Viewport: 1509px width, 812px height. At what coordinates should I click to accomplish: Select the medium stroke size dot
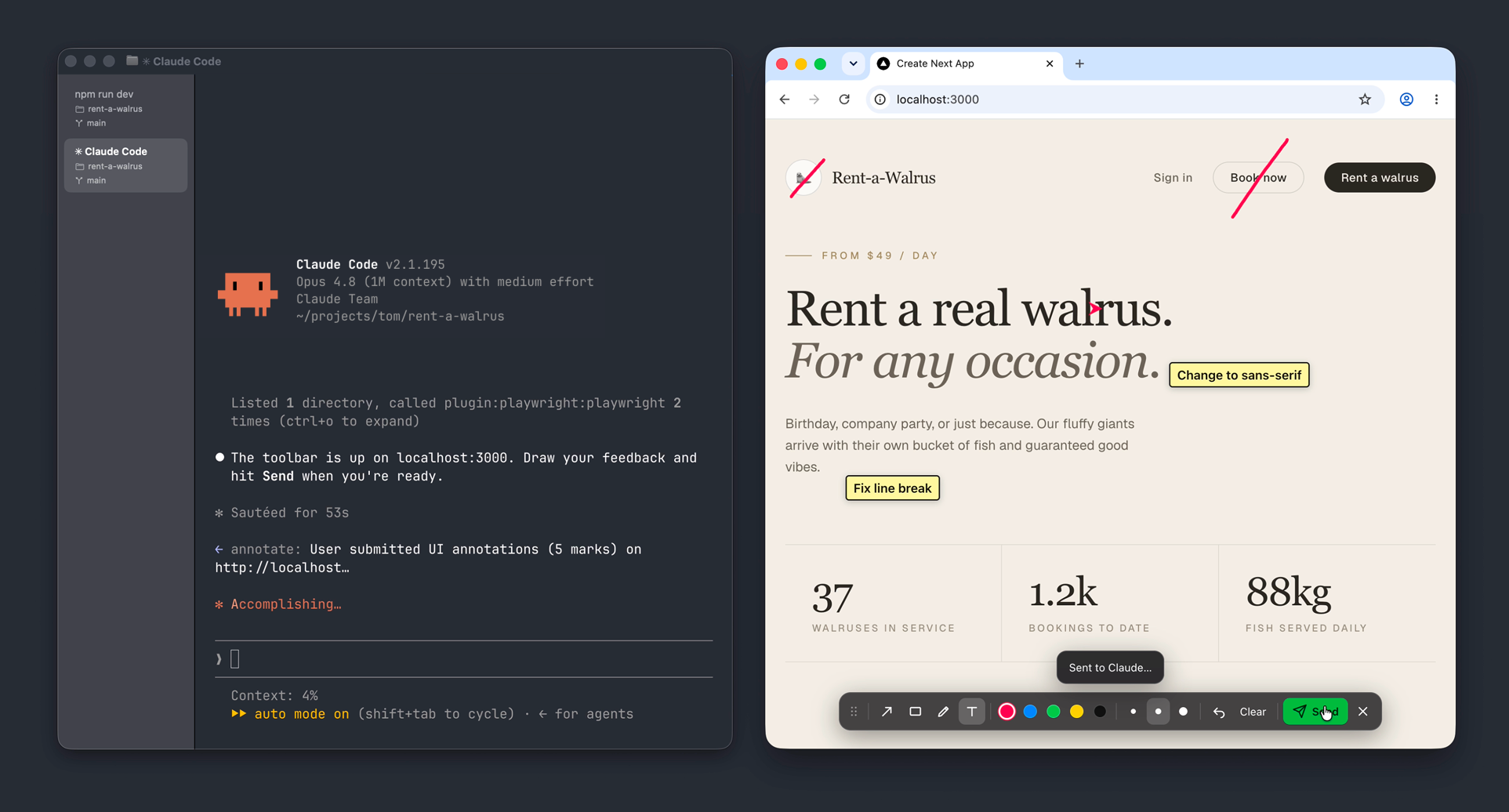coord(1158,712)
